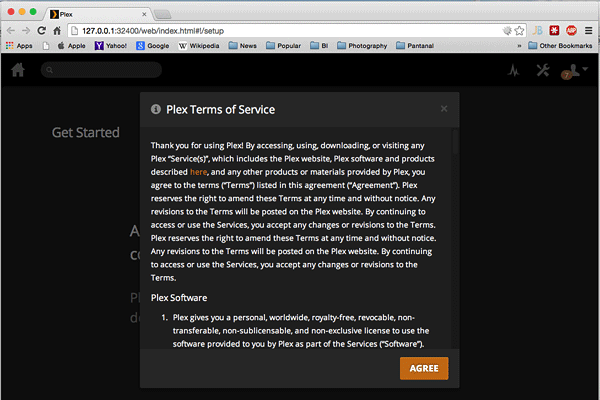Click the browser home button
Viewport: 600px width, 400px height.
(x=57, y=31)
